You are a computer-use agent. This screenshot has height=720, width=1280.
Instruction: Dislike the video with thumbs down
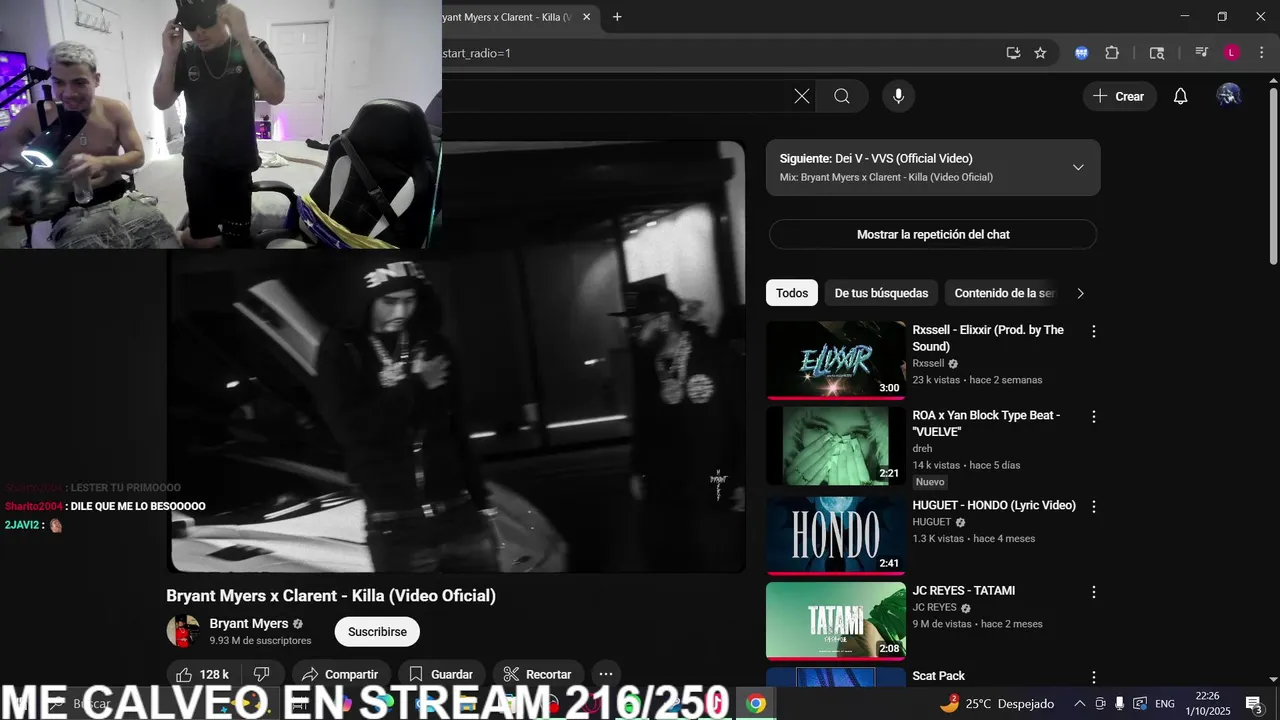click(x=262, y=675)
